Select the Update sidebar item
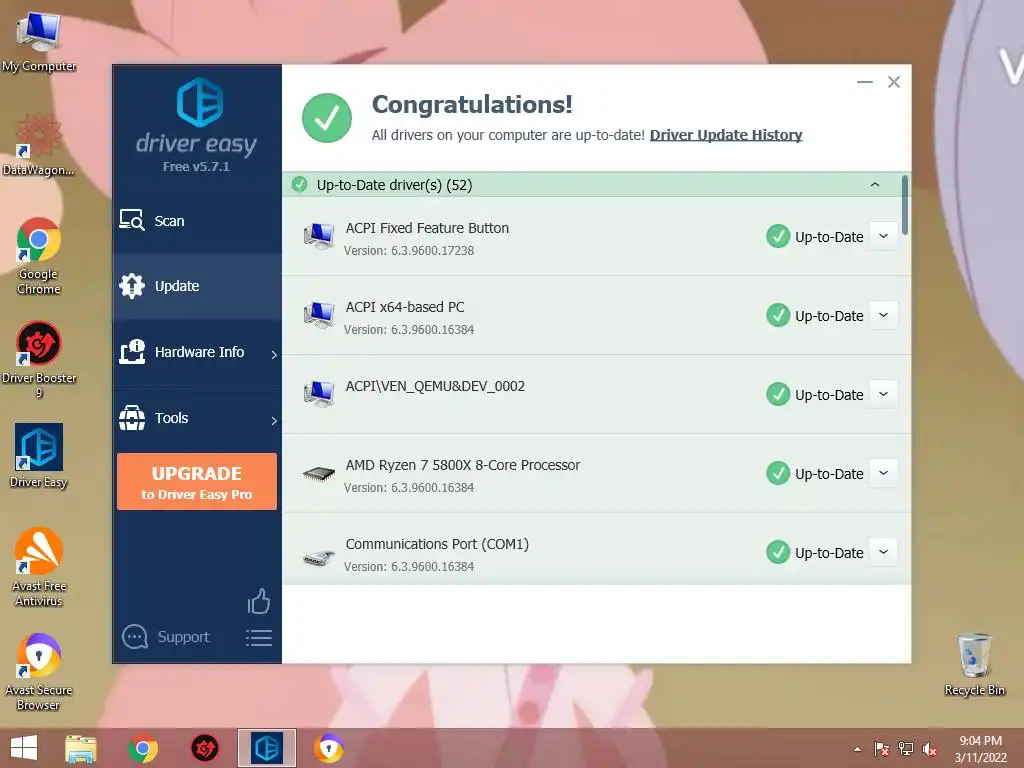Image resolution: width=1024 pixels, height=768 pixels. 197,286
